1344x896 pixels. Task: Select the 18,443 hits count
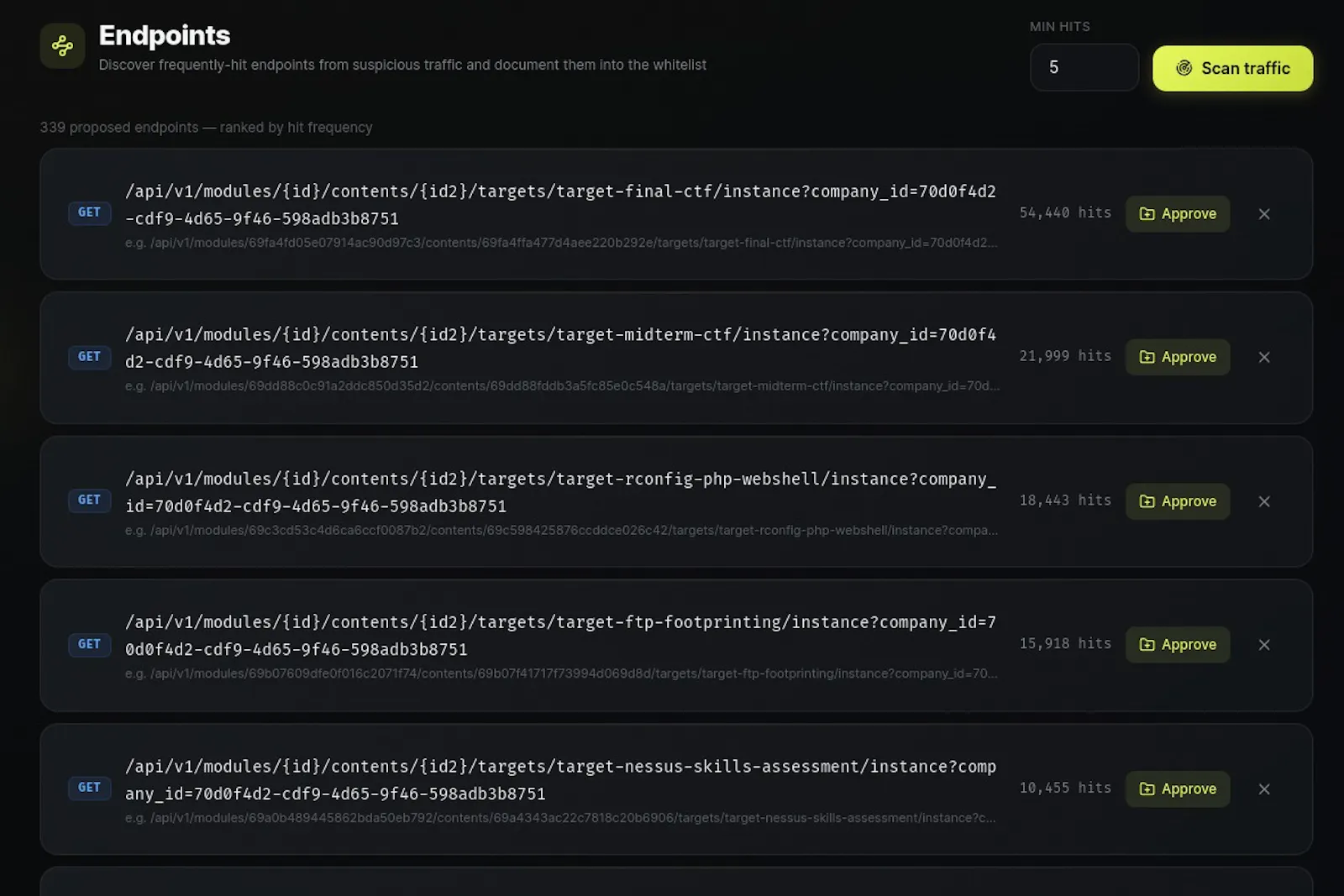[1065, 500]
